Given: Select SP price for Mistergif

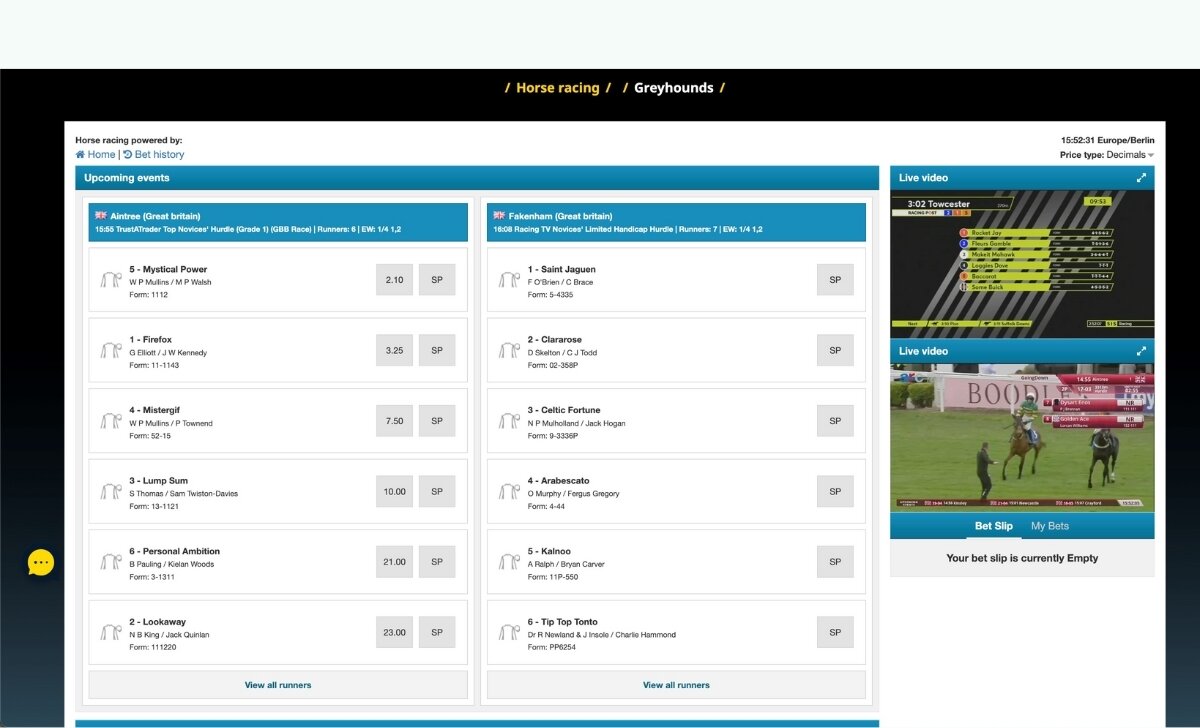Looking at the screenshot, I should coord(437,421).
